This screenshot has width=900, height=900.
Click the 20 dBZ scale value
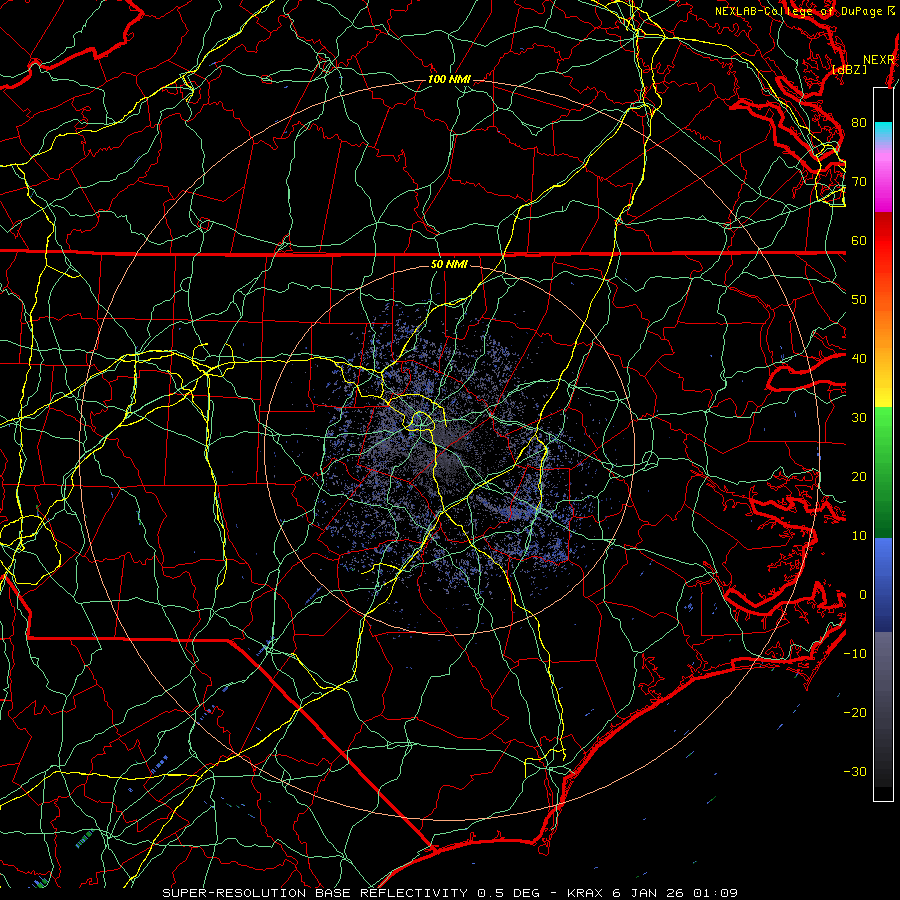(x=859, y=476)
